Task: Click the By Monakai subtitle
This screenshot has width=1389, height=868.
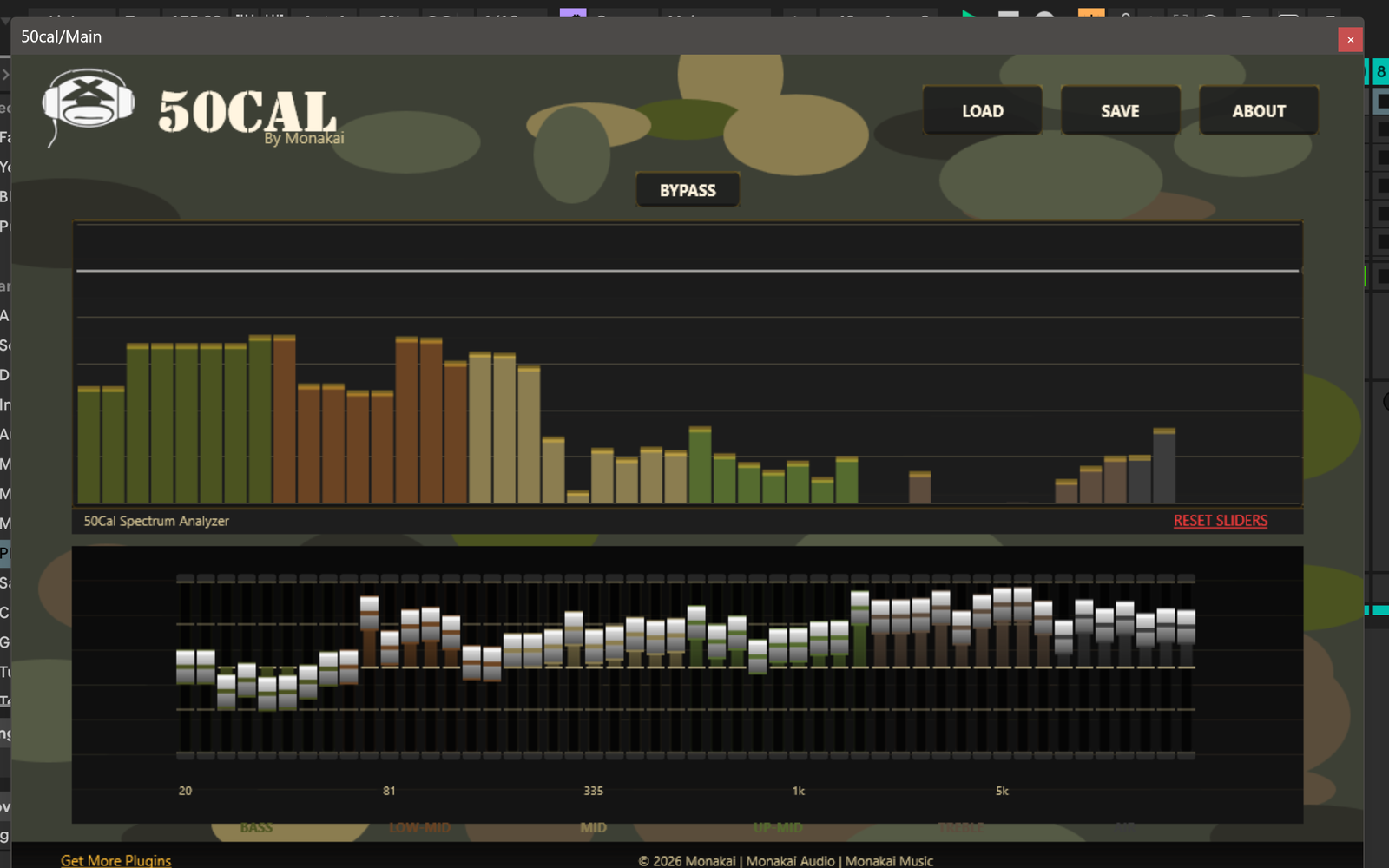Action: coord(304,138)
